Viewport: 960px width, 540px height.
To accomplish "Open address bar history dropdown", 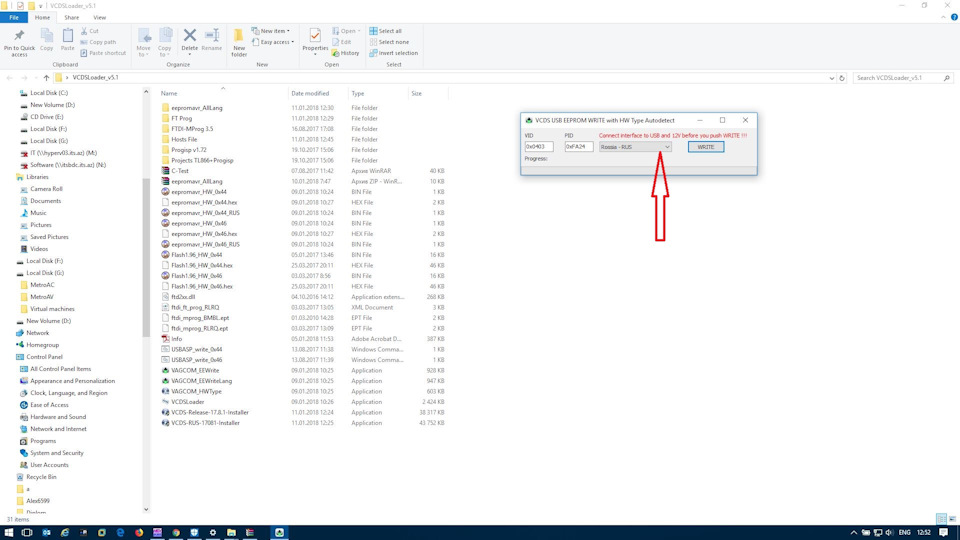I will pos(831,78).
